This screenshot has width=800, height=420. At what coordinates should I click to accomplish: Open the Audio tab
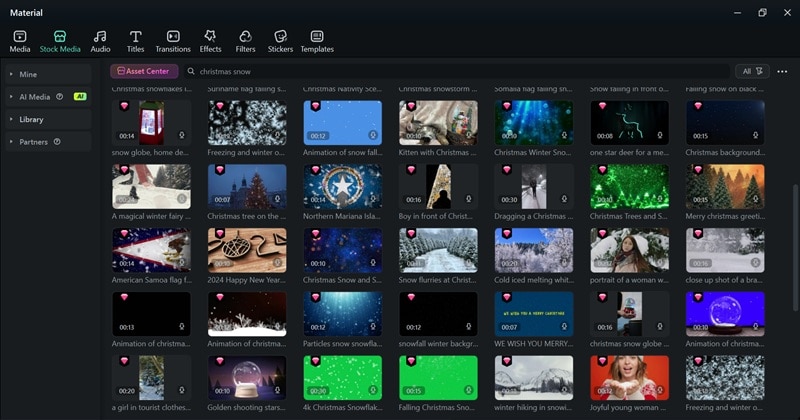[100, 41]
